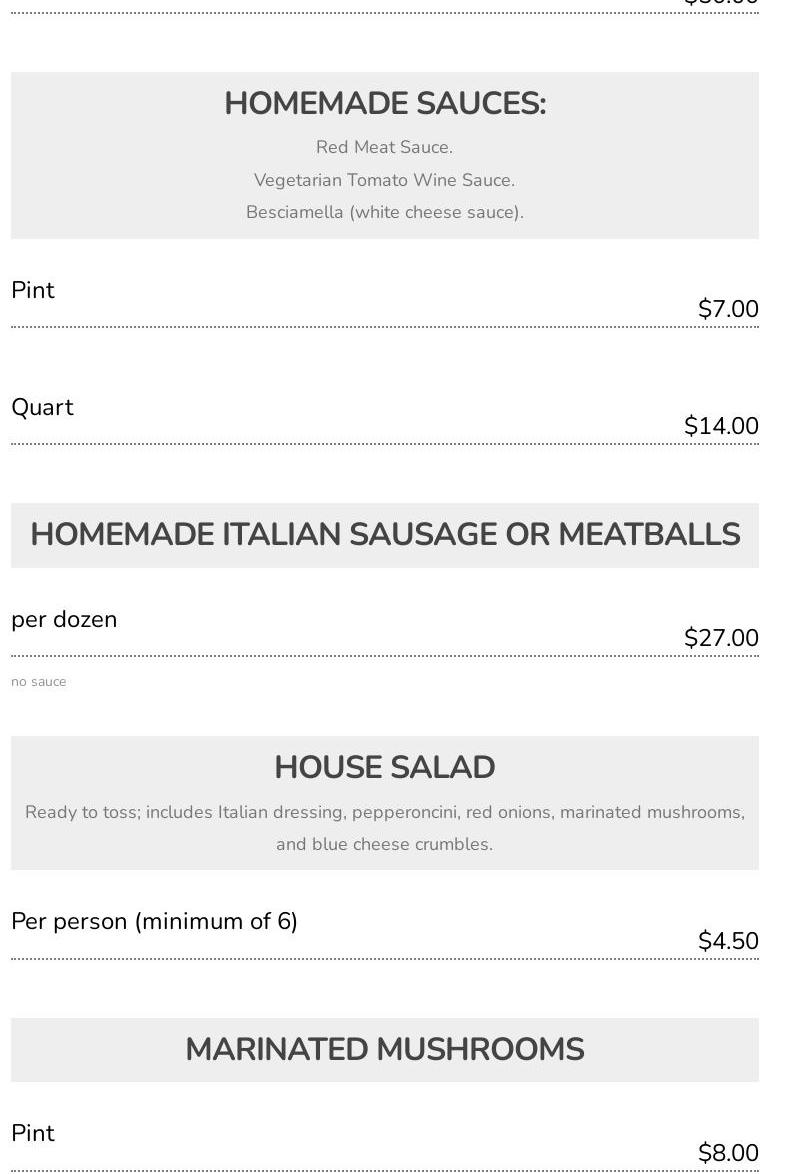Select the per dozen item

[x=64, y=619]
